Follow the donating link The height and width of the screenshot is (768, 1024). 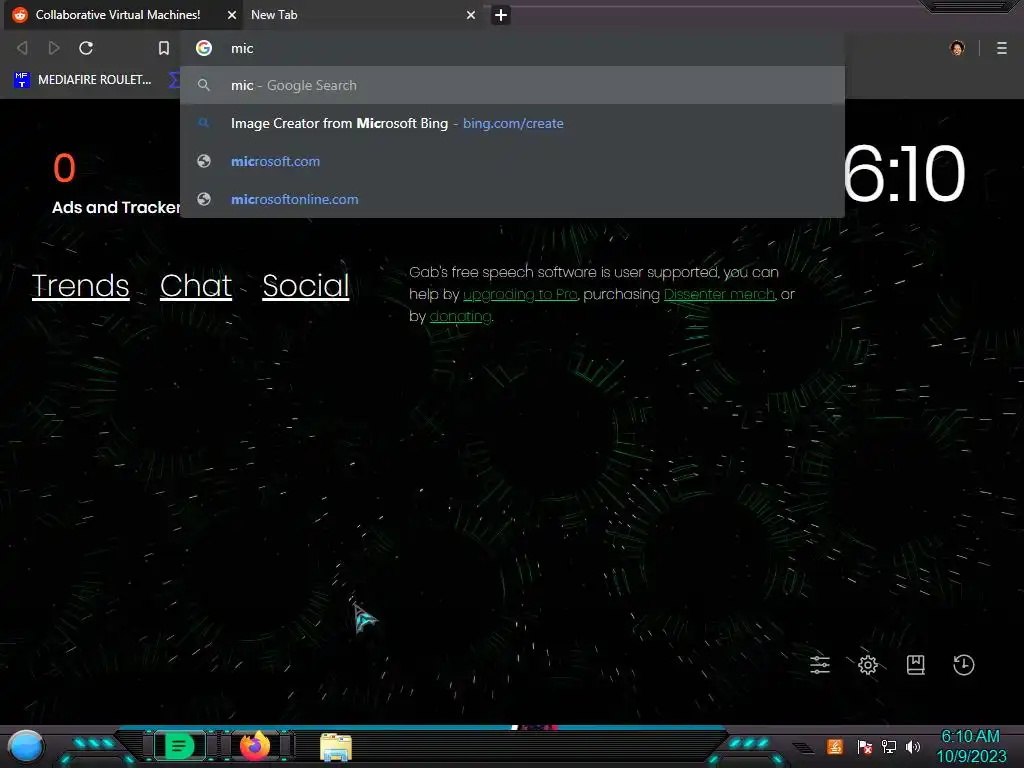pyautogui.click(x=460, y=317)
